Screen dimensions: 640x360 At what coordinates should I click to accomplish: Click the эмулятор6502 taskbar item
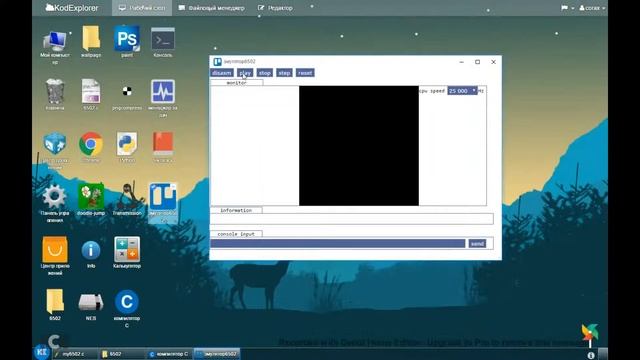coord(217,354)
